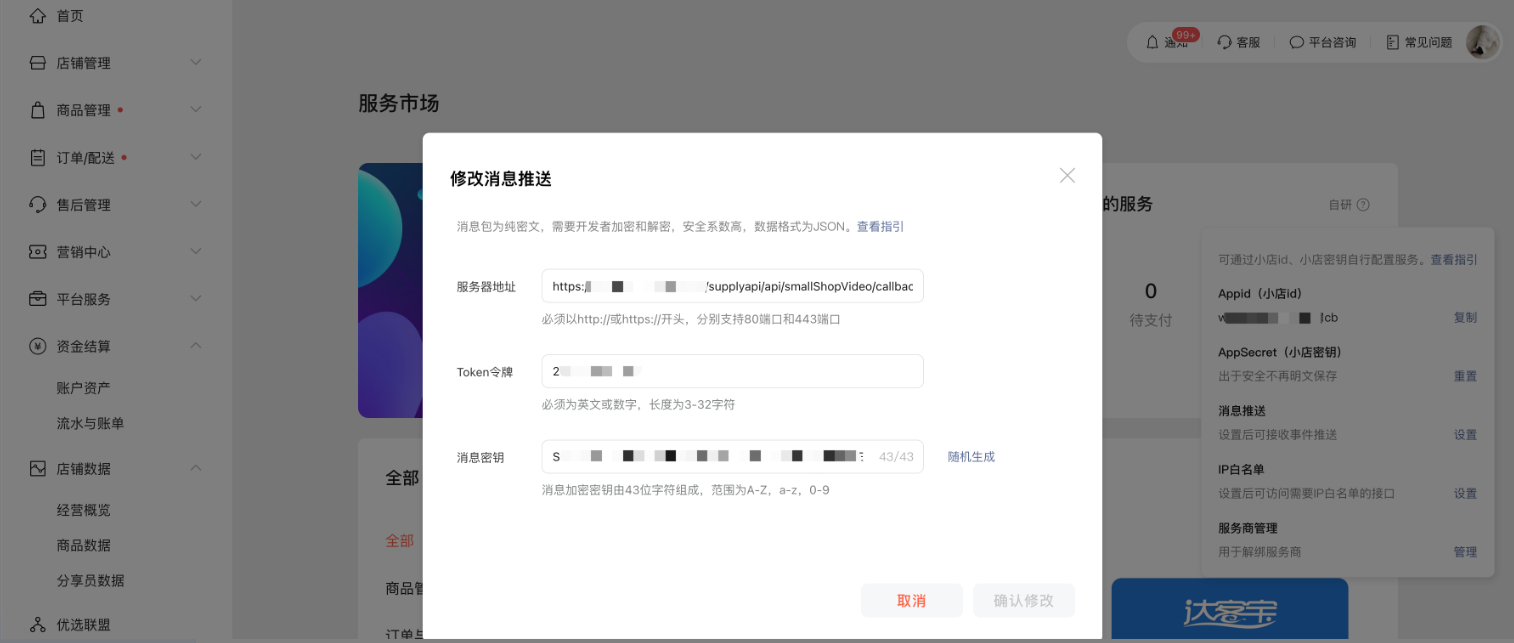Image resolution: width=1514 pixels, height=643 pixels.
Task: Click the 售后管理 headset icon
Action: click(x=38, y=205)
